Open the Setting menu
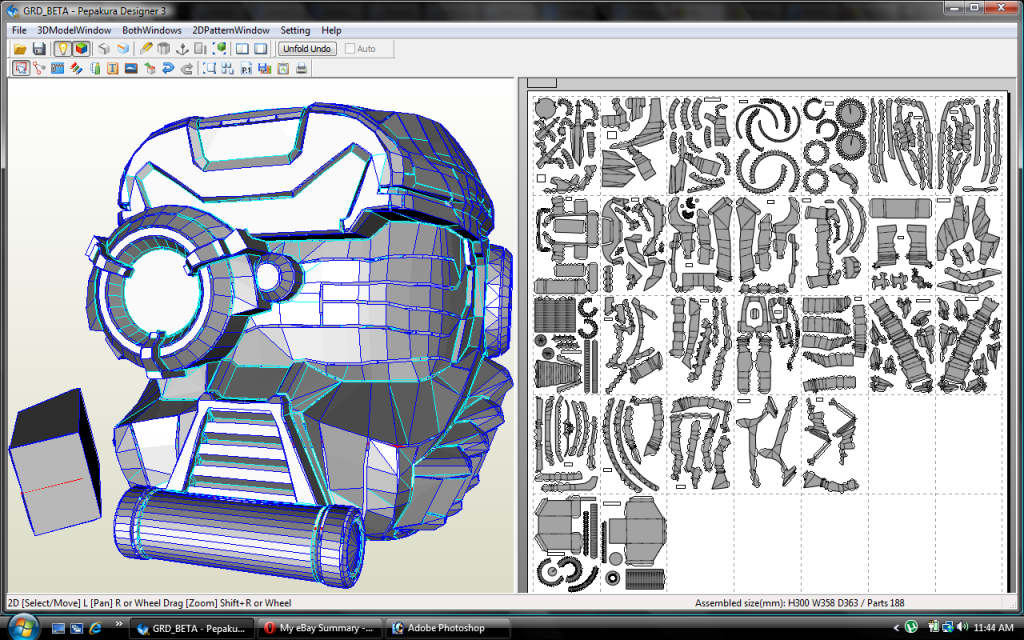The width and height of the screenshot is (1024, 640). coord(295,30)
